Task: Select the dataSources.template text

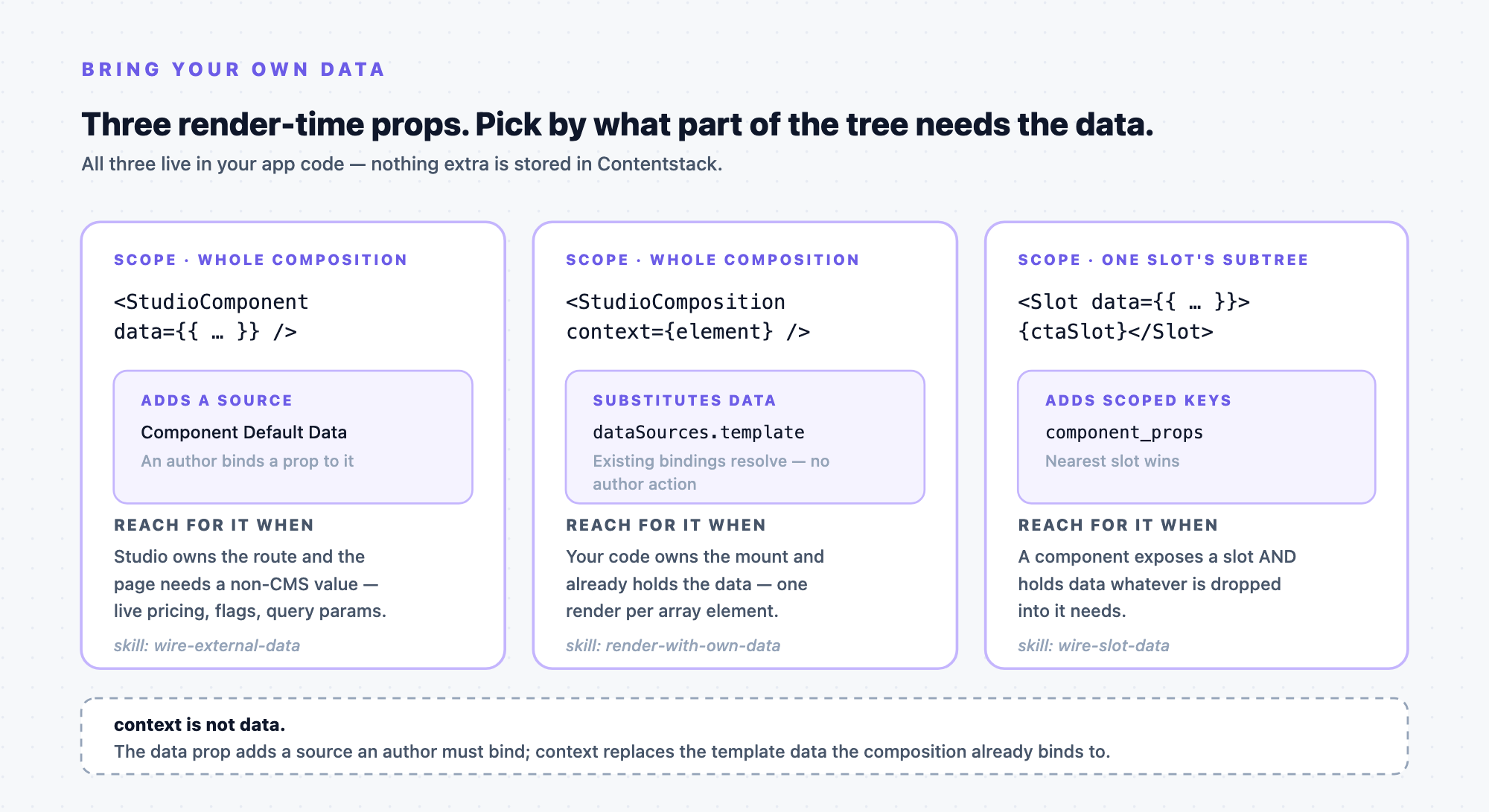Action: pyautogui.click(x=698, y=432)
